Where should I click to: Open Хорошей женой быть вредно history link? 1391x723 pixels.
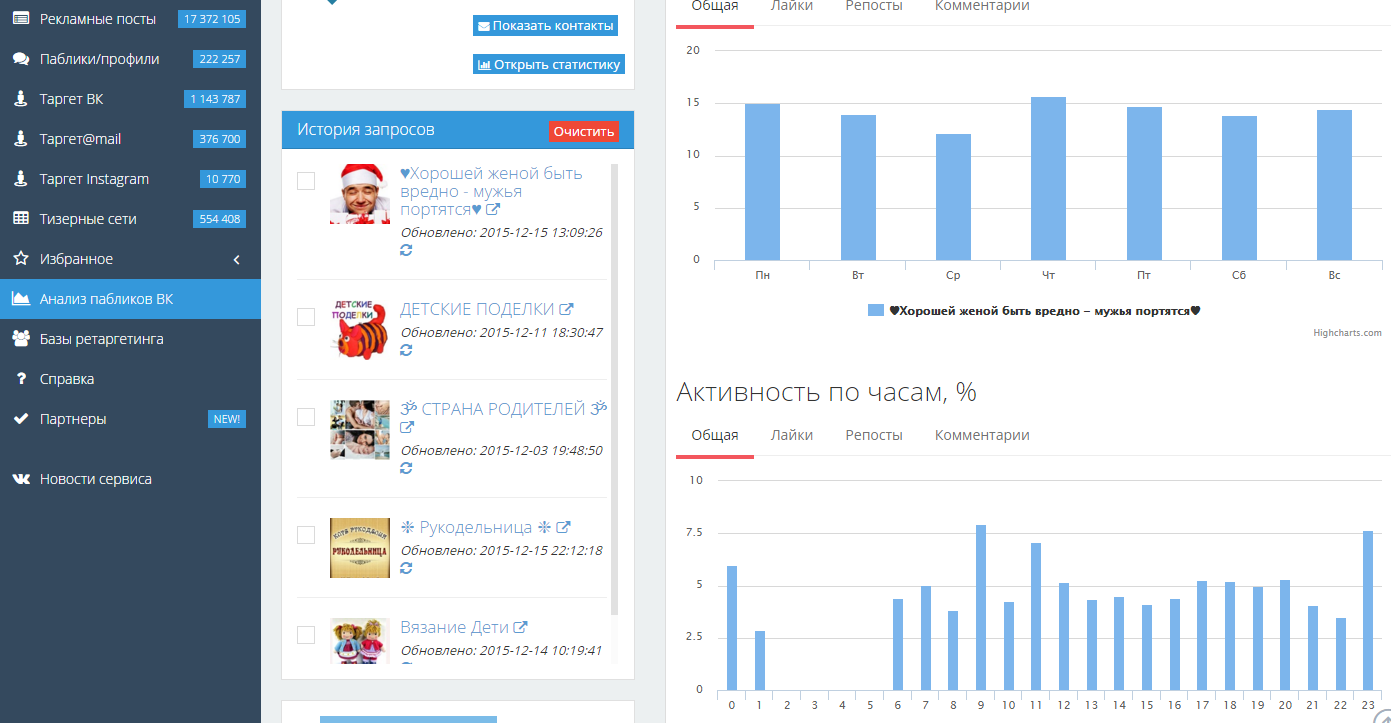(x=491, y=192)
